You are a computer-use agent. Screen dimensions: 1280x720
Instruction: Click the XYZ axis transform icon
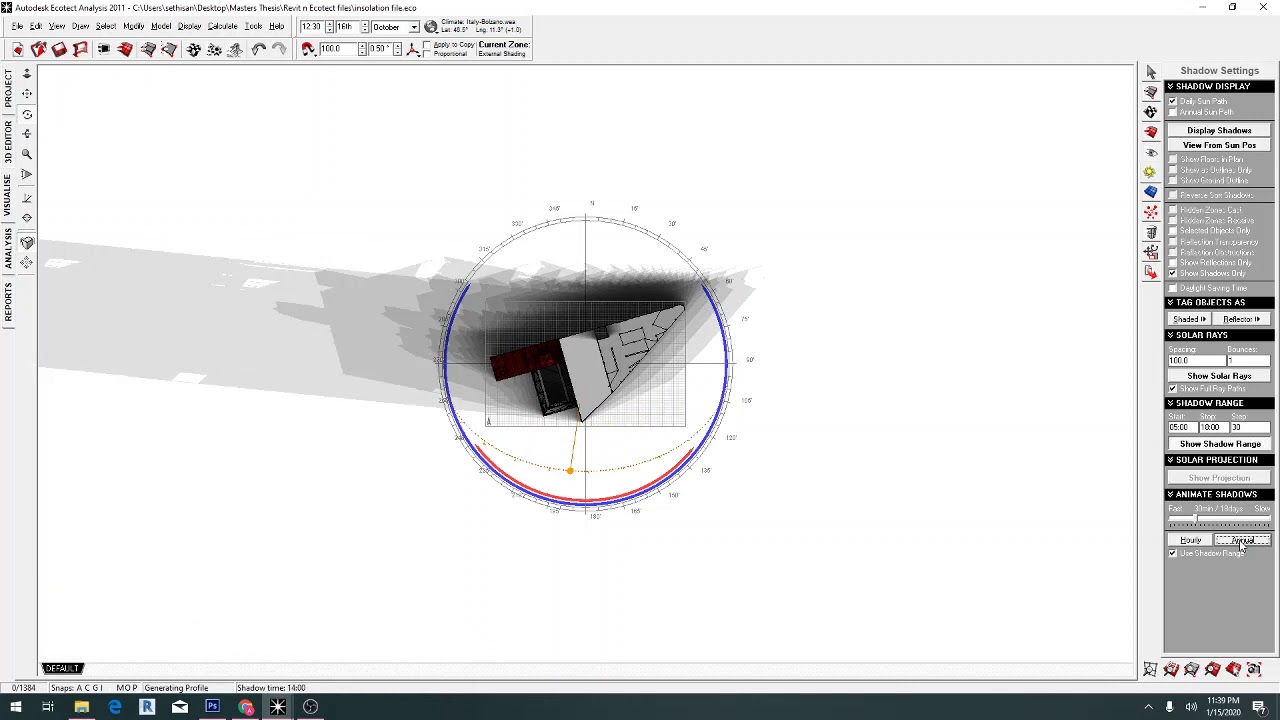(412, 49)
